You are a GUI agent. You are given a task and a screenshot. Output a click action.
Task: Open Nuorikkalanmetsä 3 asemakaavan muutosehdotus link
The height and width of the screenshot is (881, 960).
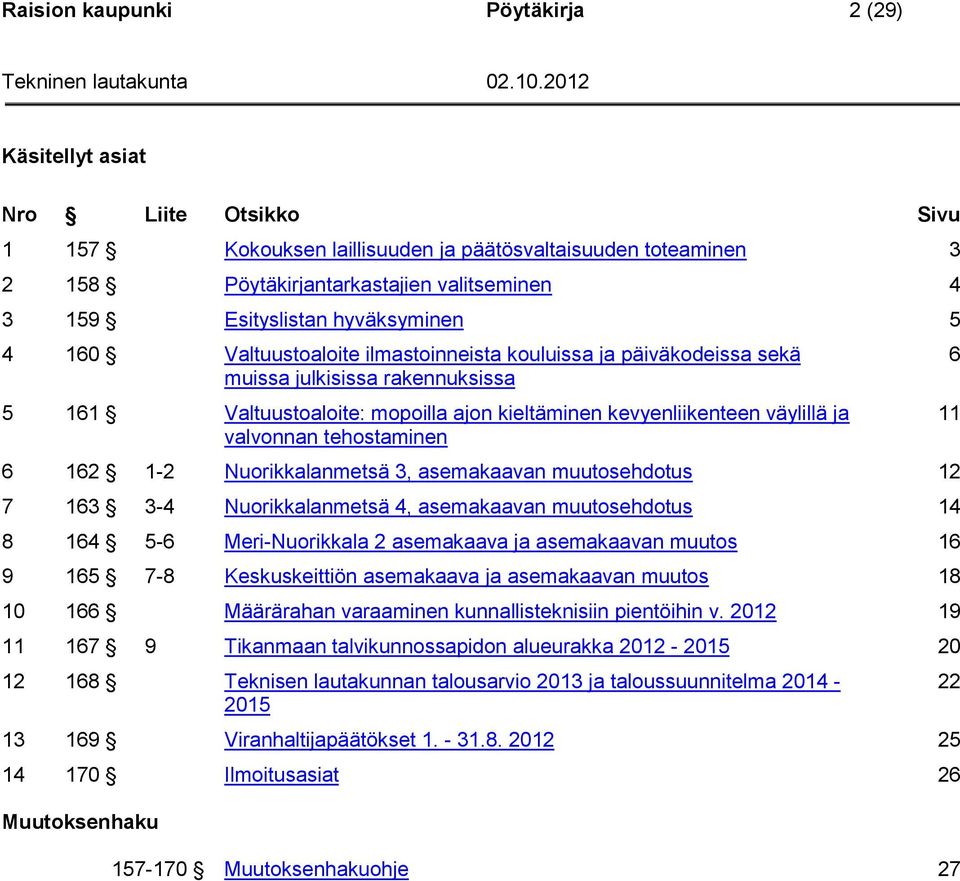[458, 471]
